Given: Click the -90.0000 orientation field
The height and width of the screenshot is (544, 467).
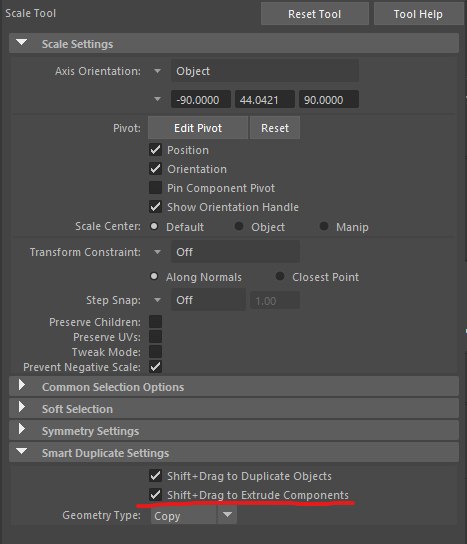Looking at the screenshot, I should [201, 100].
